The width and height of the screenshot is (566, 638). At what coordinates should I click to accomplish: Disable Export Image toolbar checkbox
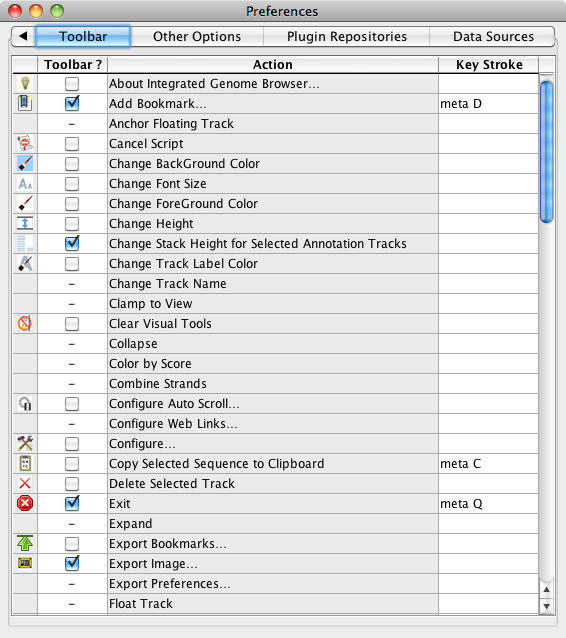tap(72, 564)
